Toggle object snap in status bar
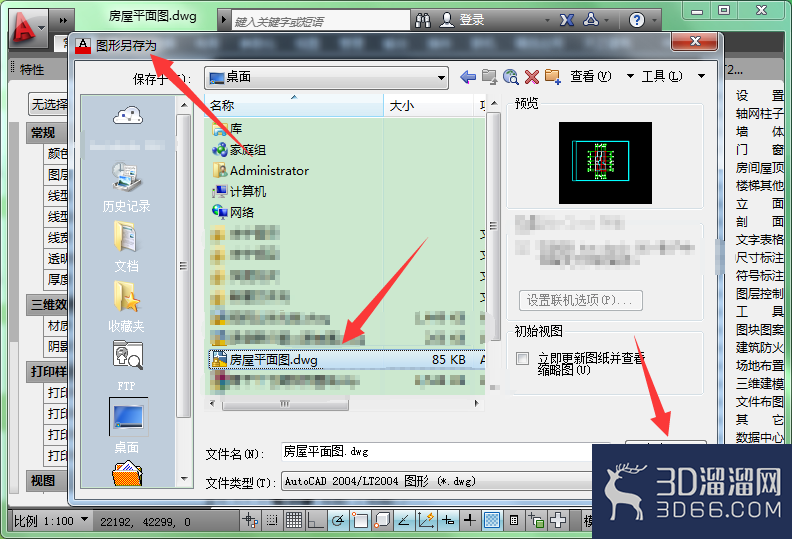792x539 pixels. pos(360,520)
